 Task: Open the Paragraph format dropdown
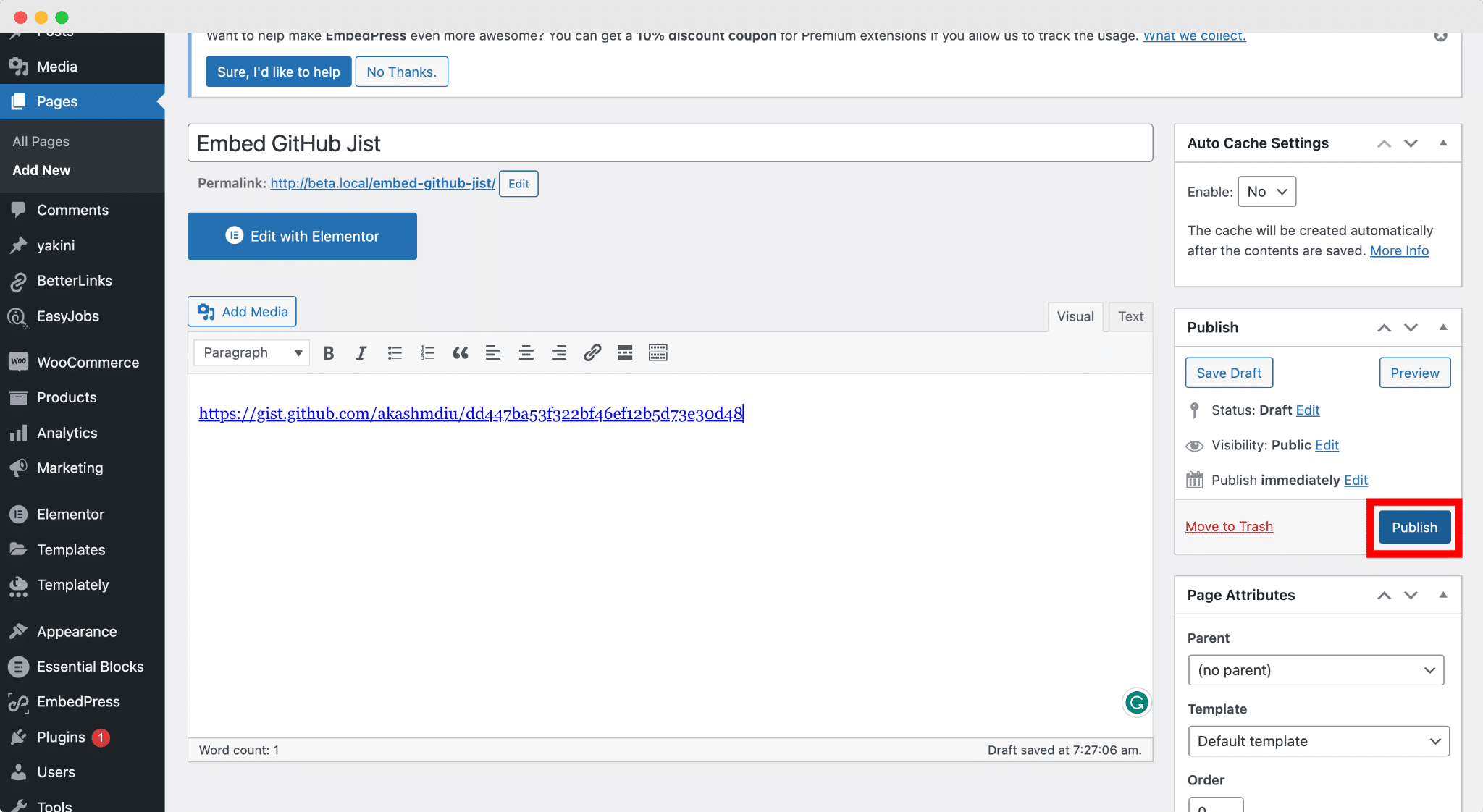click(x=252, y=353)
